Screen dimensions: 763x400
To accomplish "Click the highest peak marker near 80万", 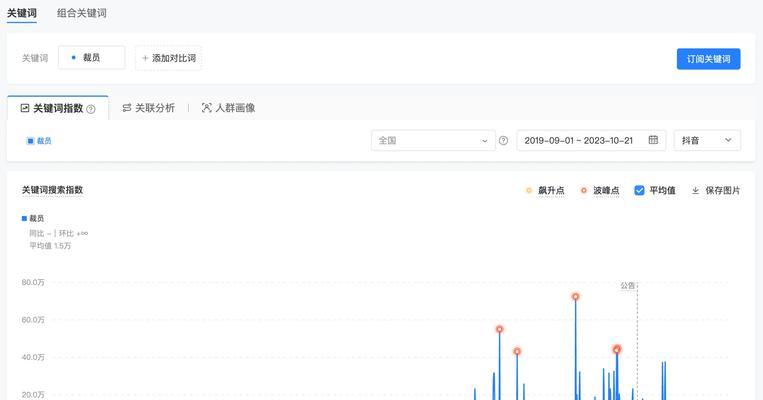I will click(x=576, y=297).
